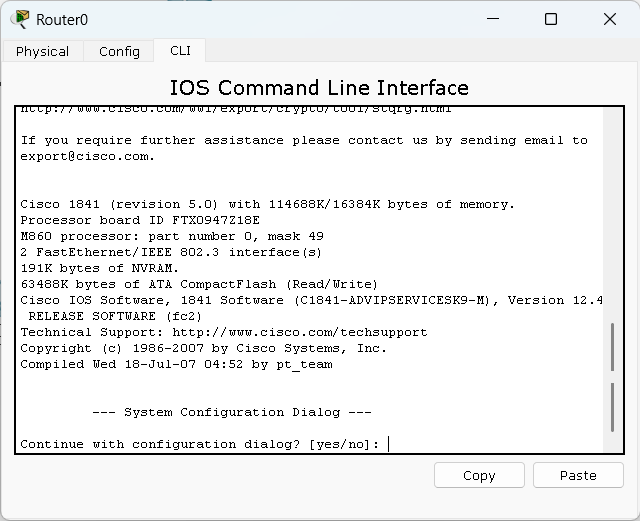Image resolution: width=640 pixels, height=521 pixels.
Task: Click 'RELEASE SOFTWARE (fc2)' line
Action: (115, 316)
